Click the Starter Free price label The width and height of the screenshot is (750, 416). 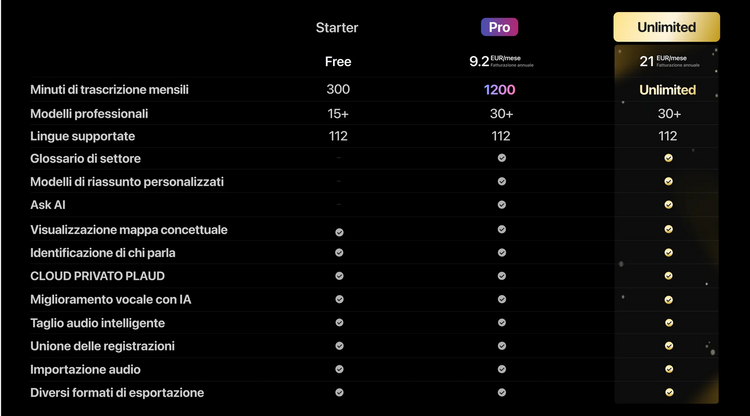click(x=338, y=61)
